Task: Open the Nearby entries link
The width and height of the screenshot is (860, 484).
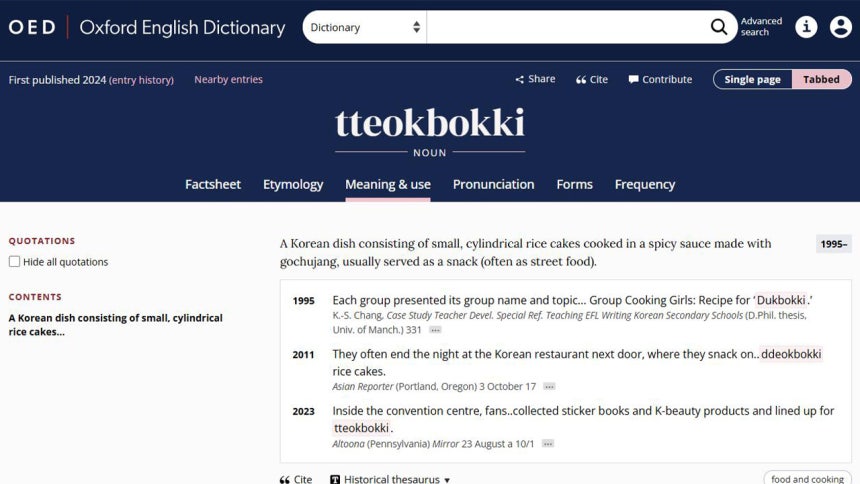Action: [228, 80]
